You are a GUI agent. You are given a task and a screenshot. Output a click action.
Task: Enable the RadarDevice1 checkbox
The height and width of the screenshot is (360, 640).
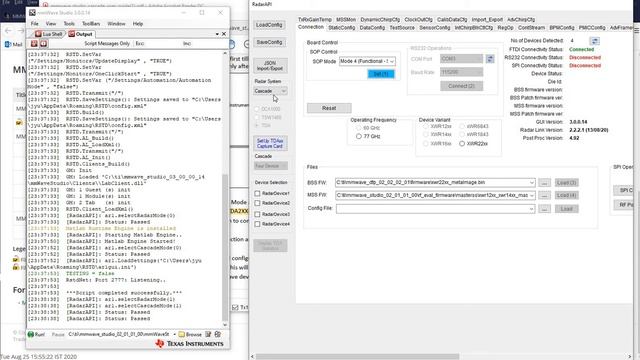pyautogui.click(x=257, y=193)
